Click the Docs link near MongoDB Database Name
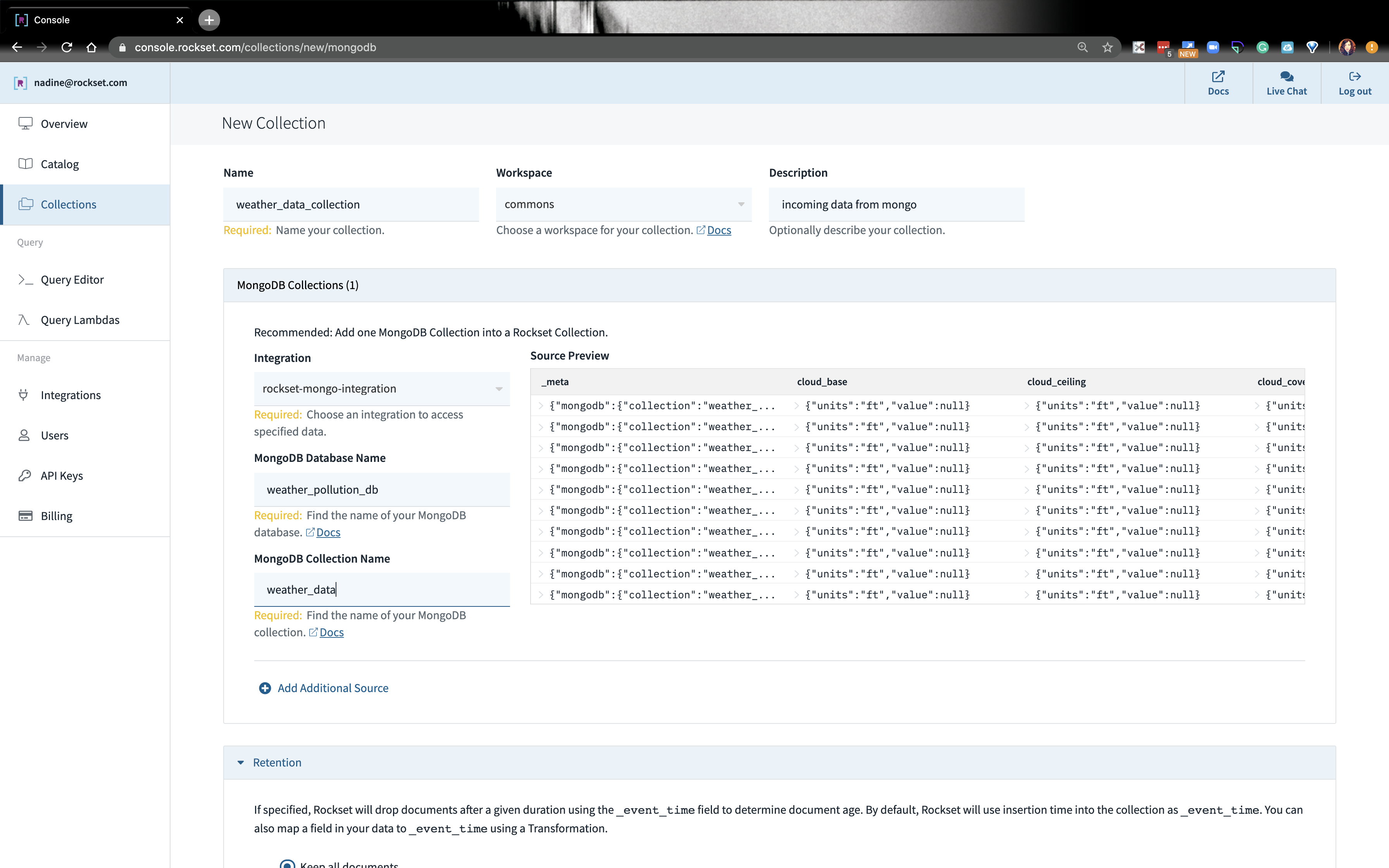 [x=328, y=531]
